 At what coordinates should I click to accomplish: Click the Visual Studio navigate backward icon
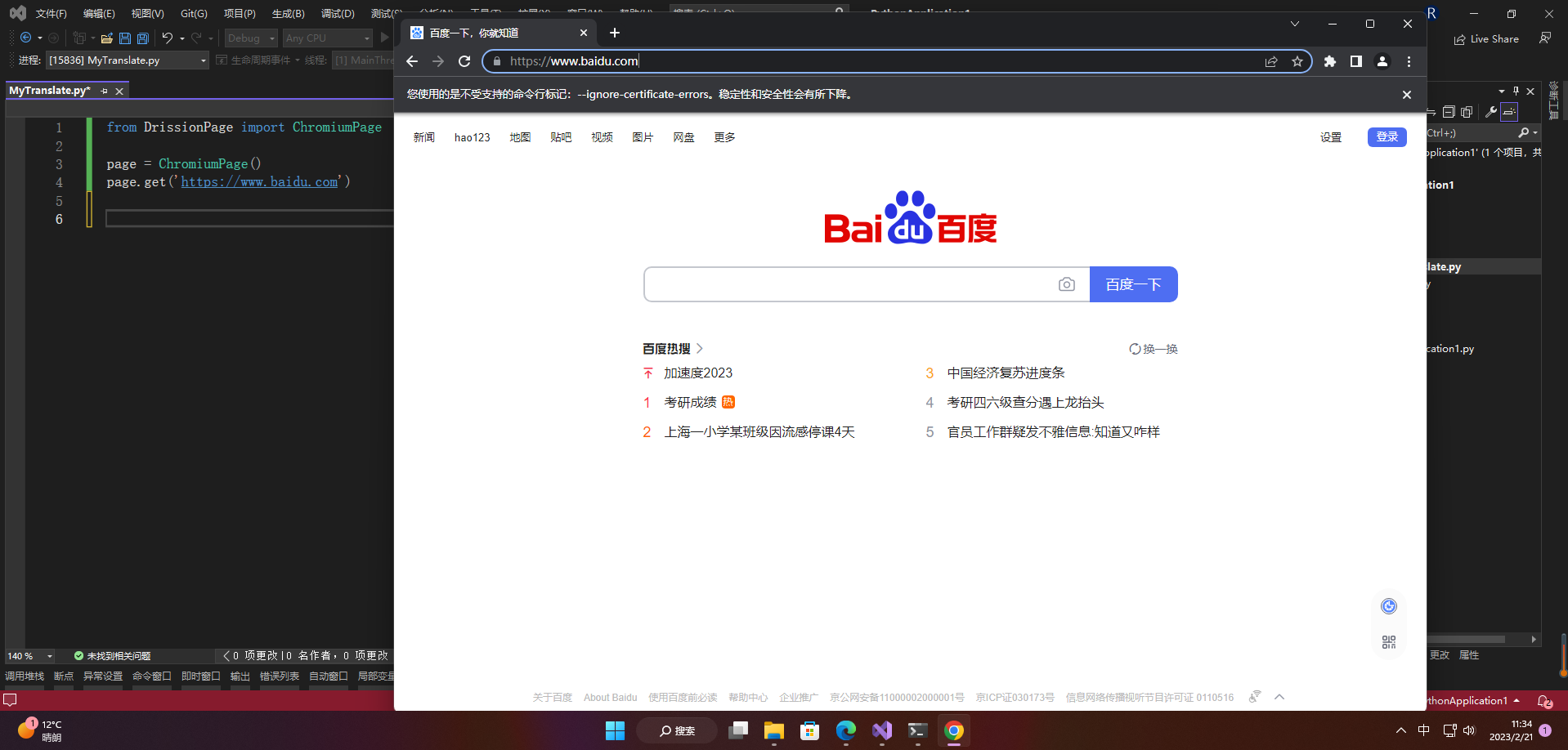point(25,38)
